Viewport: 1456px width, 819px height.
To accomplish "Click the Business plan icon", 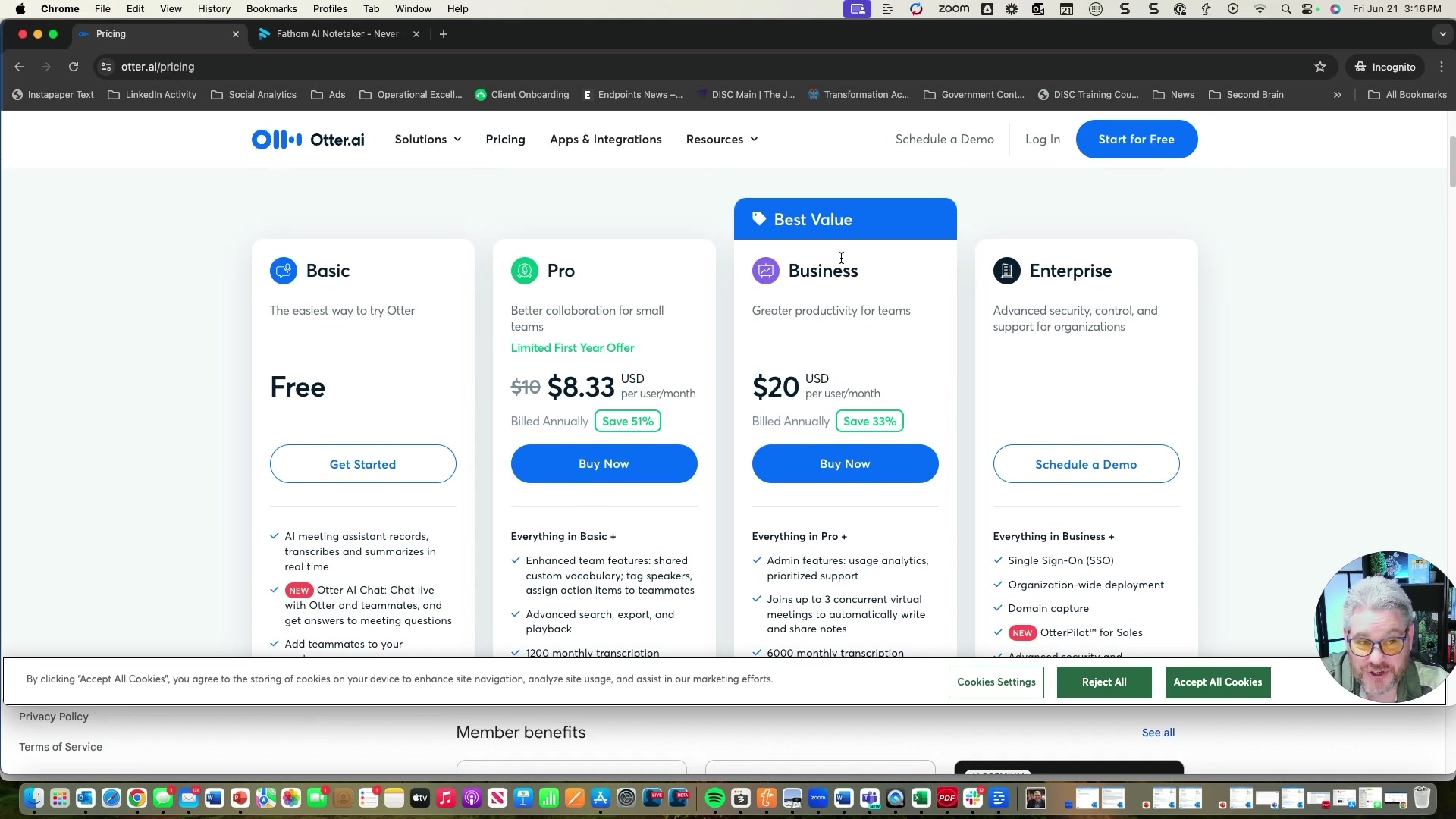I will (766, 271).
